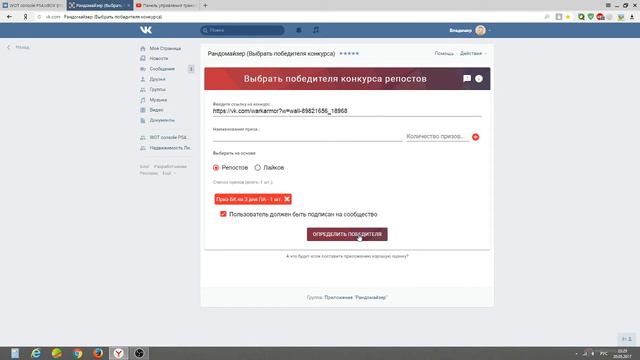Click the app rating question link
This screenshot has width=640, height=360.
point(347,256)
